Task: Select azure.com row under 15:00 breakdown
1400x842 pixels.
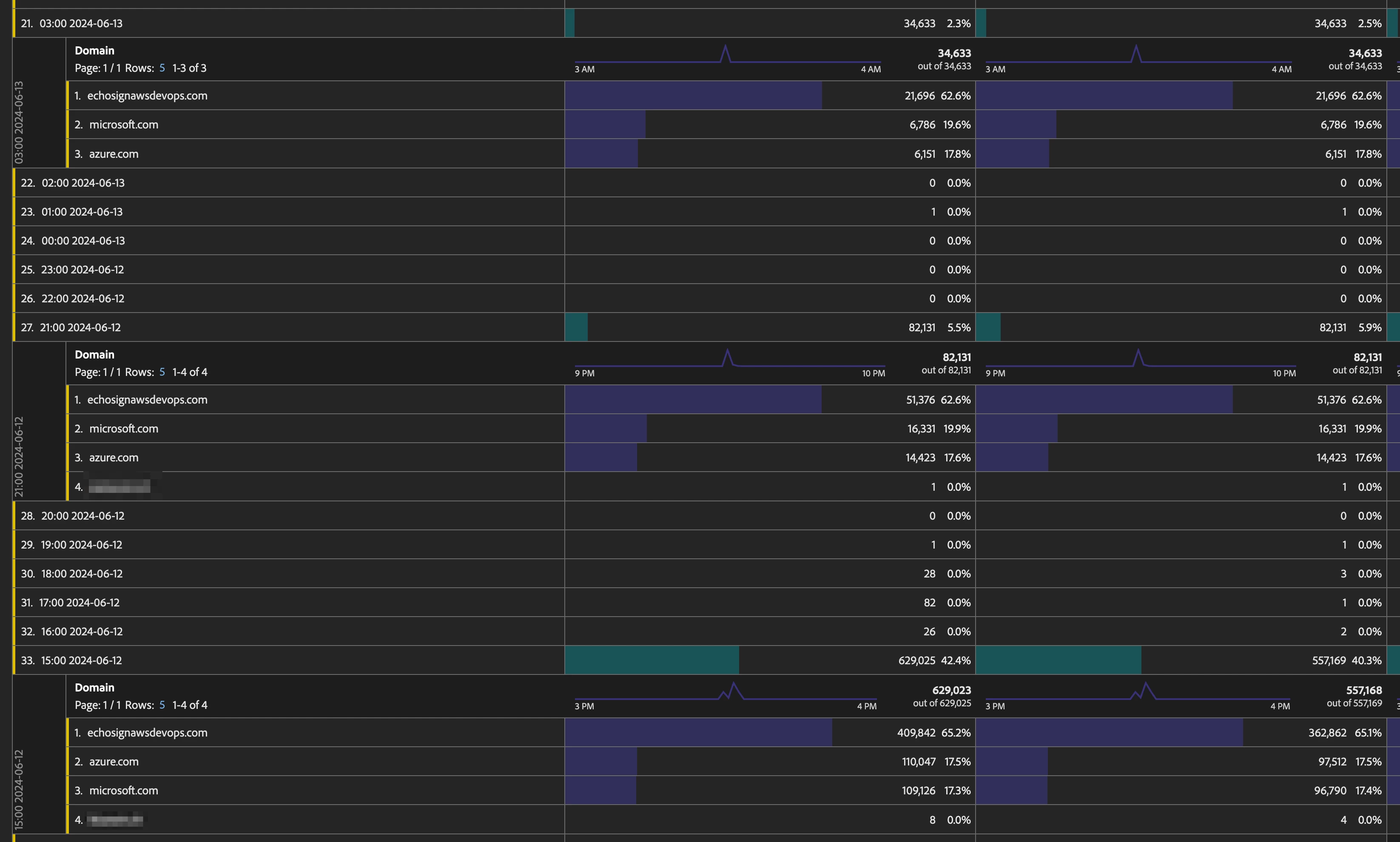Action: click(114, 762)
